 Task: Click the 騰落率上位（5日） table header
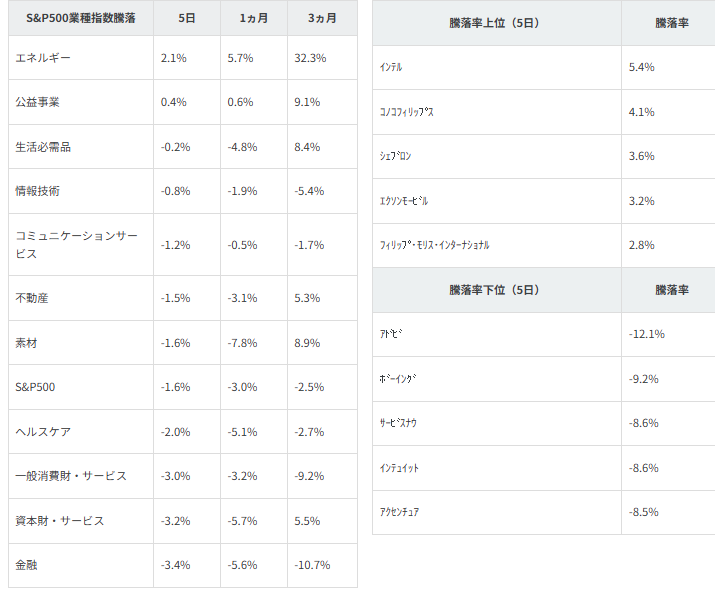pyautogui.click(x=496, y=23)
